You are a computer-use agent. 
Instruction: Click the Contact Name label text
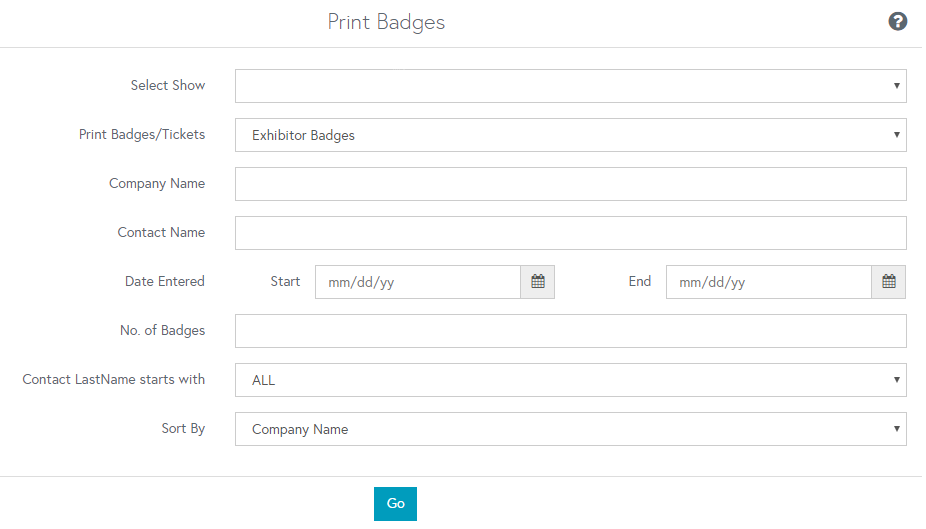click(161, 232)
